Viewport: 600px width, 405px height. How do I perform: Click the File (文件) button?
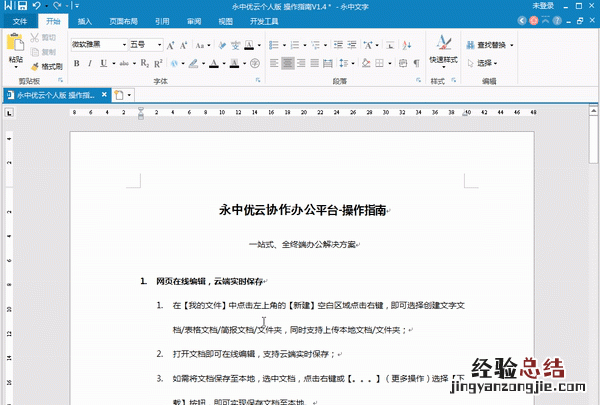20,20
